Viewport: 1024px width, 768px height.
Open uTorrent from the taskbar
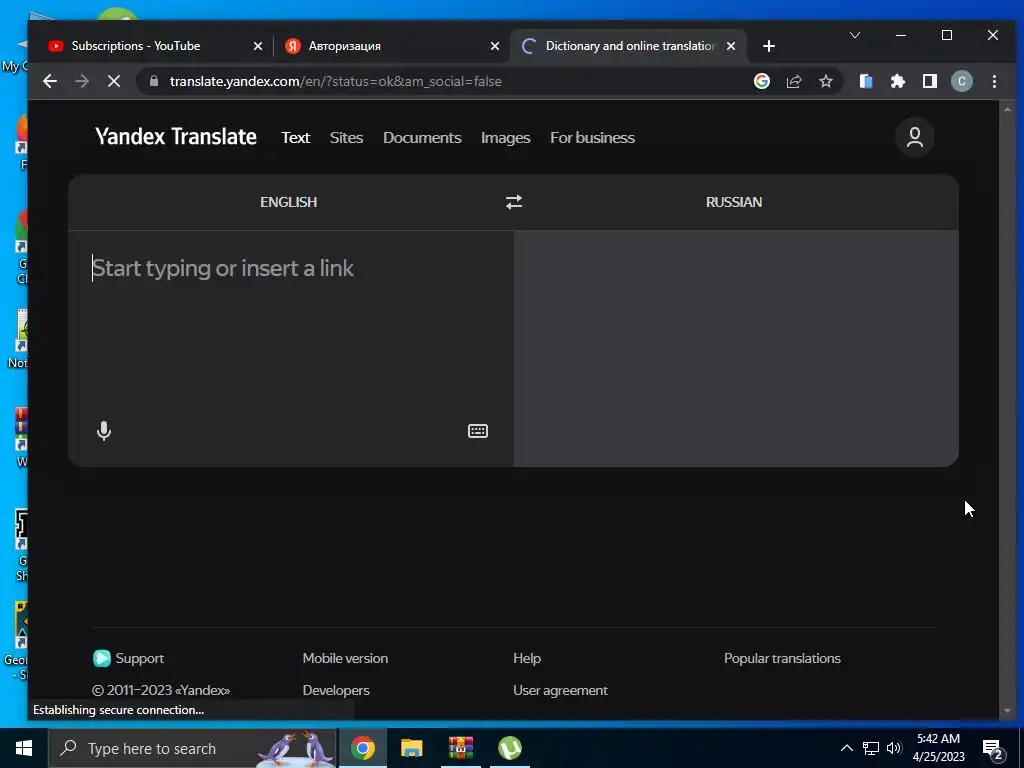coord(509,748)
